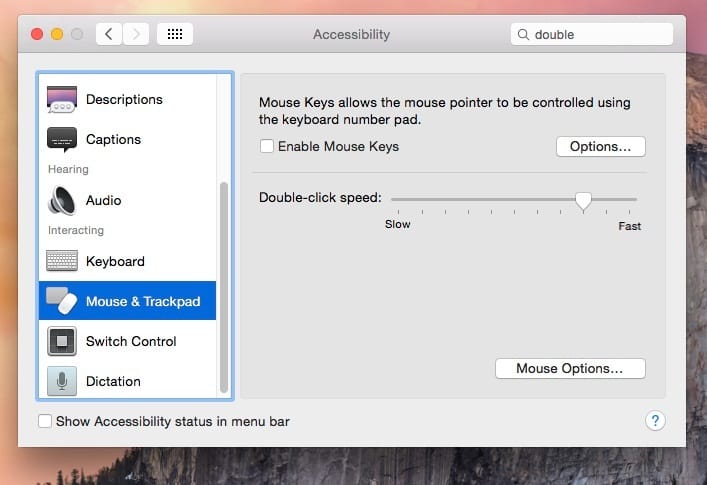The image size is (707, 485).
Task: Select Captions in the sidebar list
Action: click(128, 139)
